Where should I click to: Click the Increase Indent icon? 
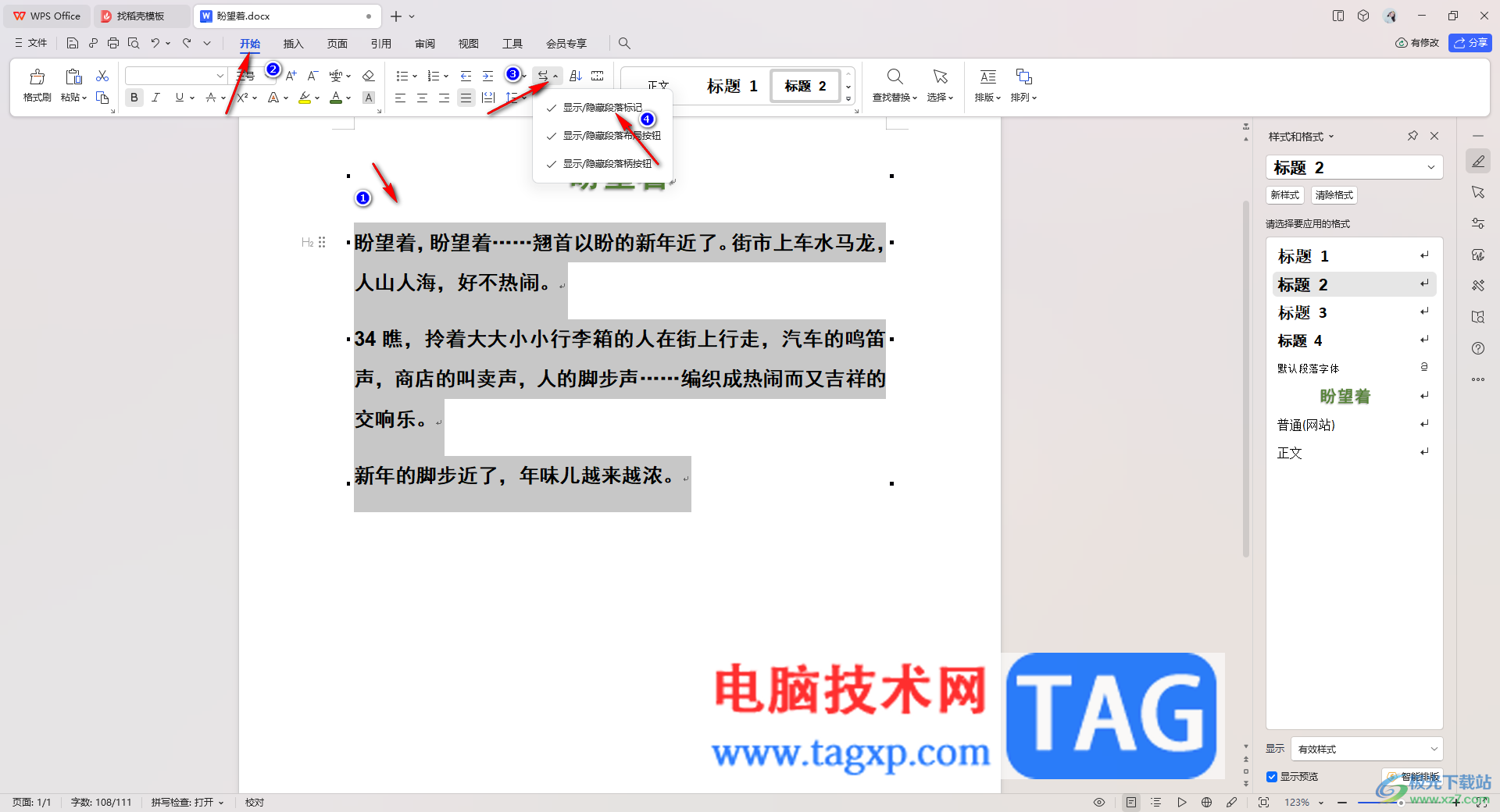point(487,76)
